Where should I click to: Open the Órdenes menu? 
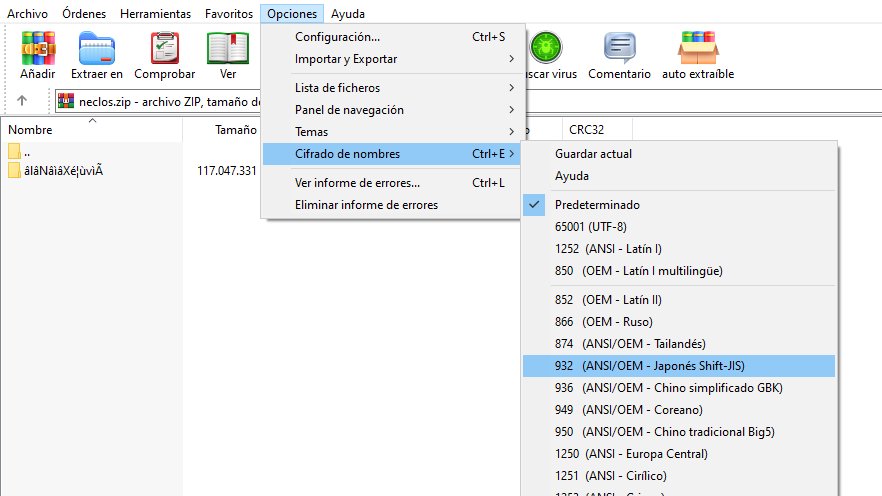(x=84, y=13)
